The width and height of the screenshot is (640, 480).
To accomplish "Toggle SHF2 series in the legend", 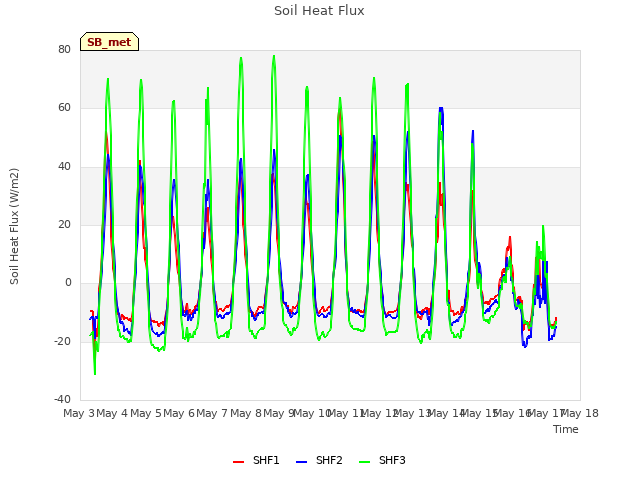I will (x=319, y=460).
